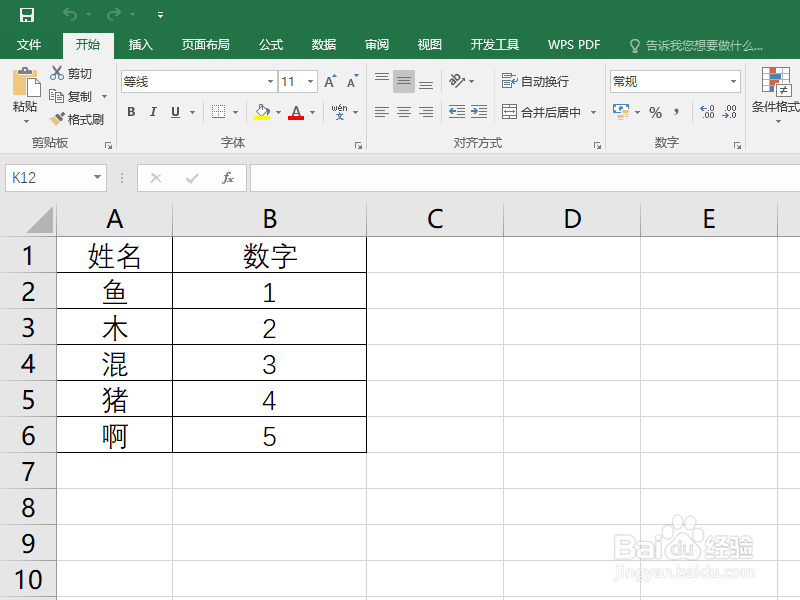Click the text orientation icon
Image resolution: width=800 pixels, height=600 pixels.
(x=457, y=81)
